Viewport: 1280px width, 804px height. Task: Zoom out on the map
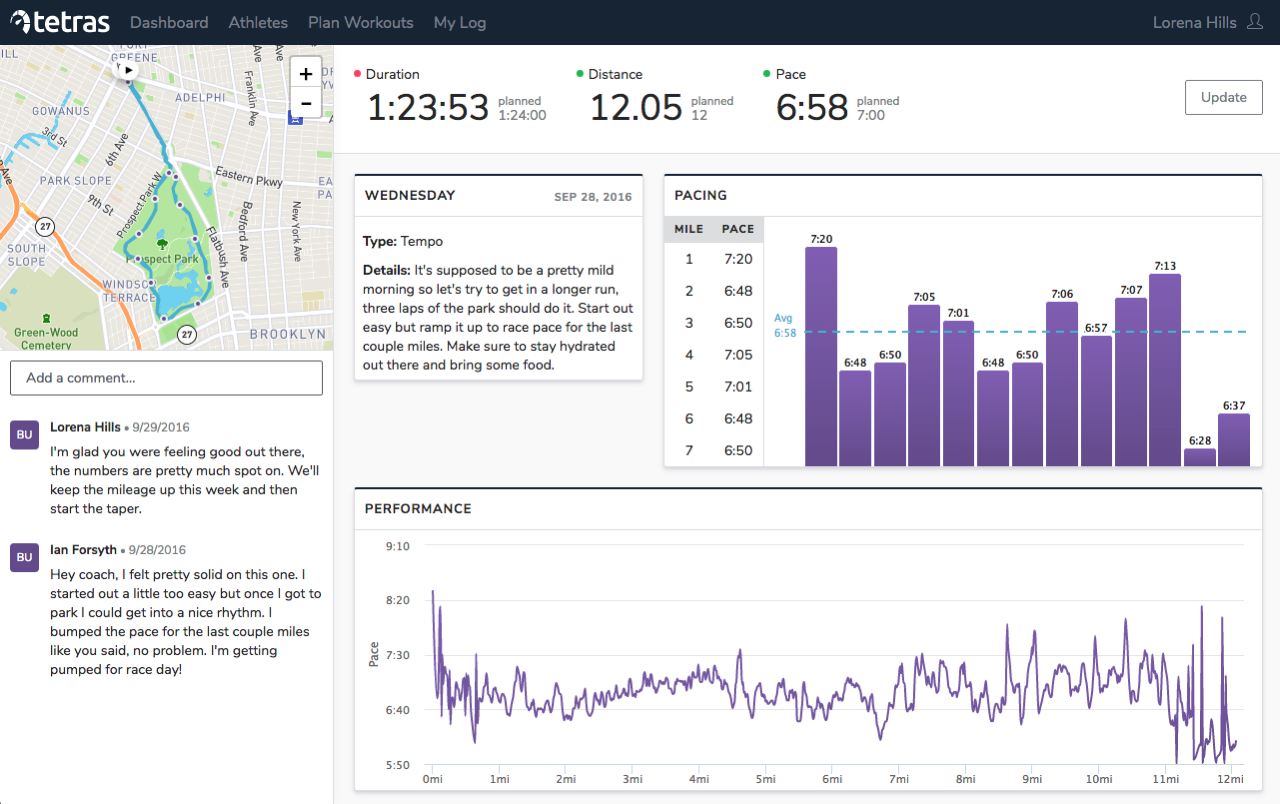[306, 103]
